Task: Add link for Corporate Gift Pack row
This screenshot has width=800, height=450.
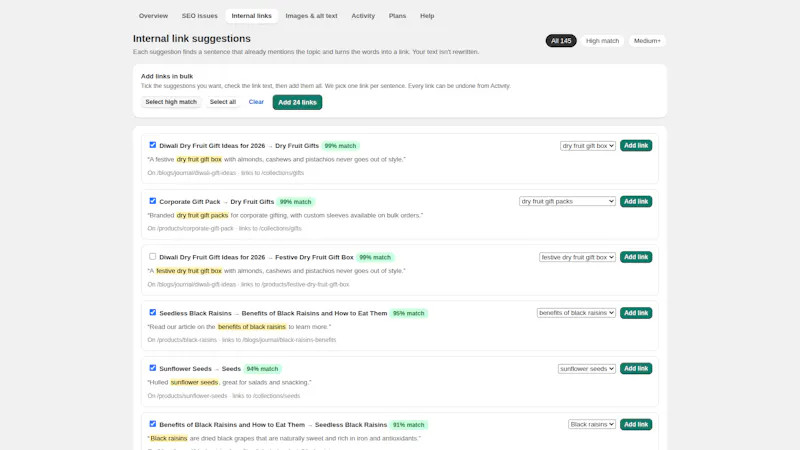Action: coord(636,202)
